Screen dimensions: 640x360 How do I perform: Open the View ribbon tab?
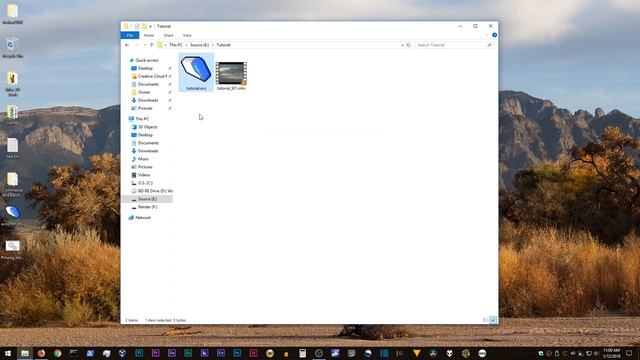(187, 36)
